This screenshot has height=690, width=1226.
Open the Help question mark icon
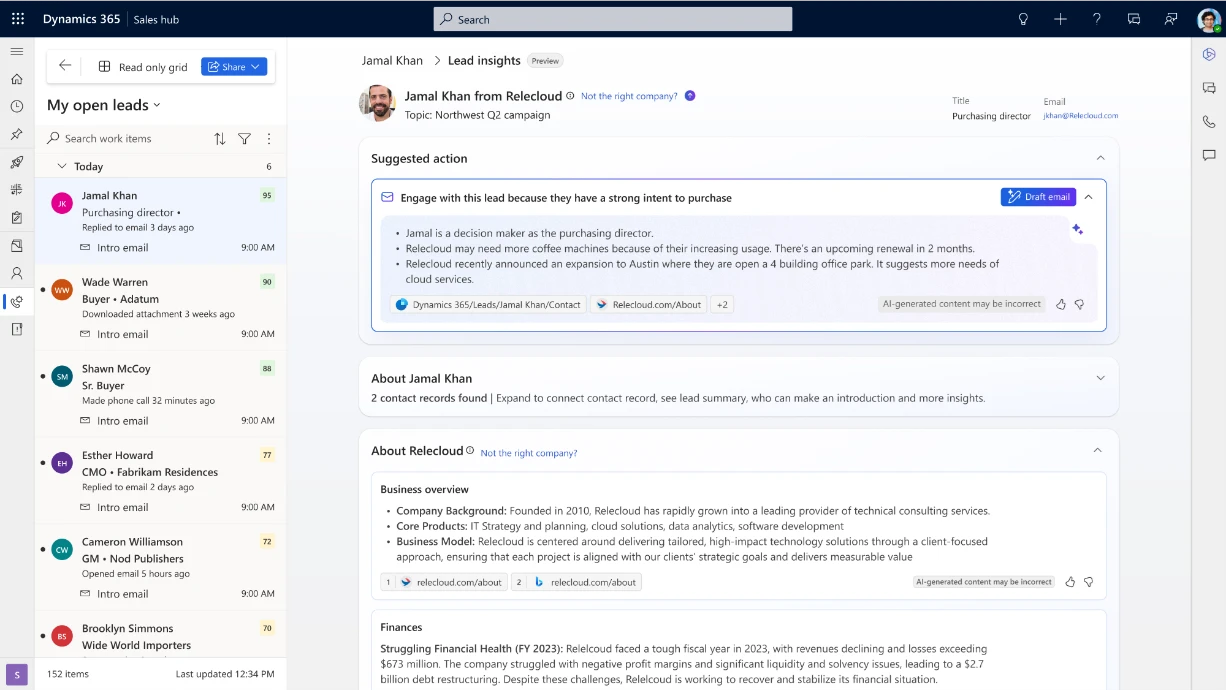1096,19
